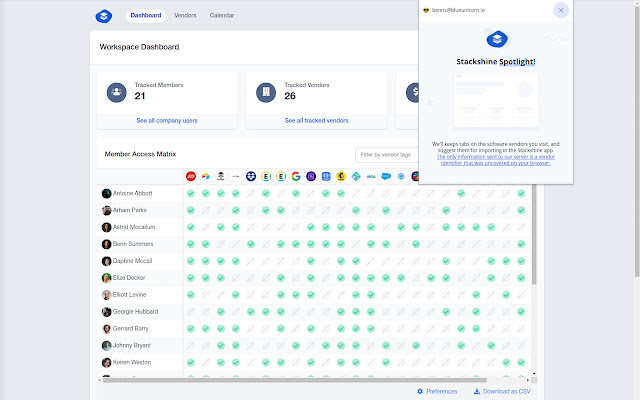
Task: Click Arham Parks's avatar
Action: [106, 210]
